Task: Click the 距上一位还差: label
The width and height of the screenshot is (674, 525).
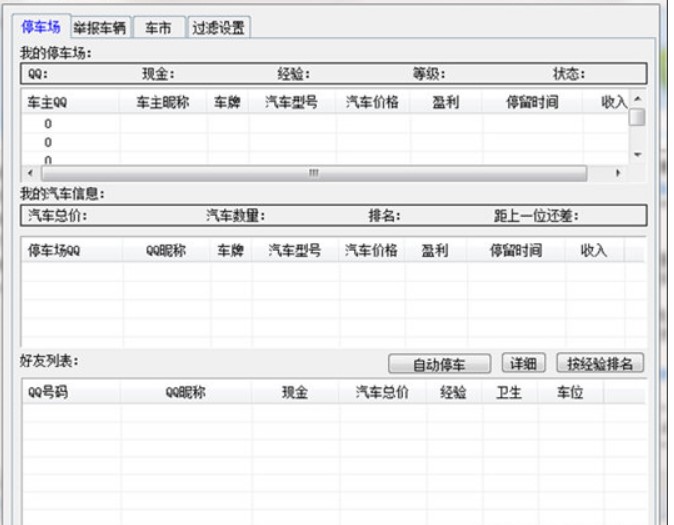Action: click(536, 215)
